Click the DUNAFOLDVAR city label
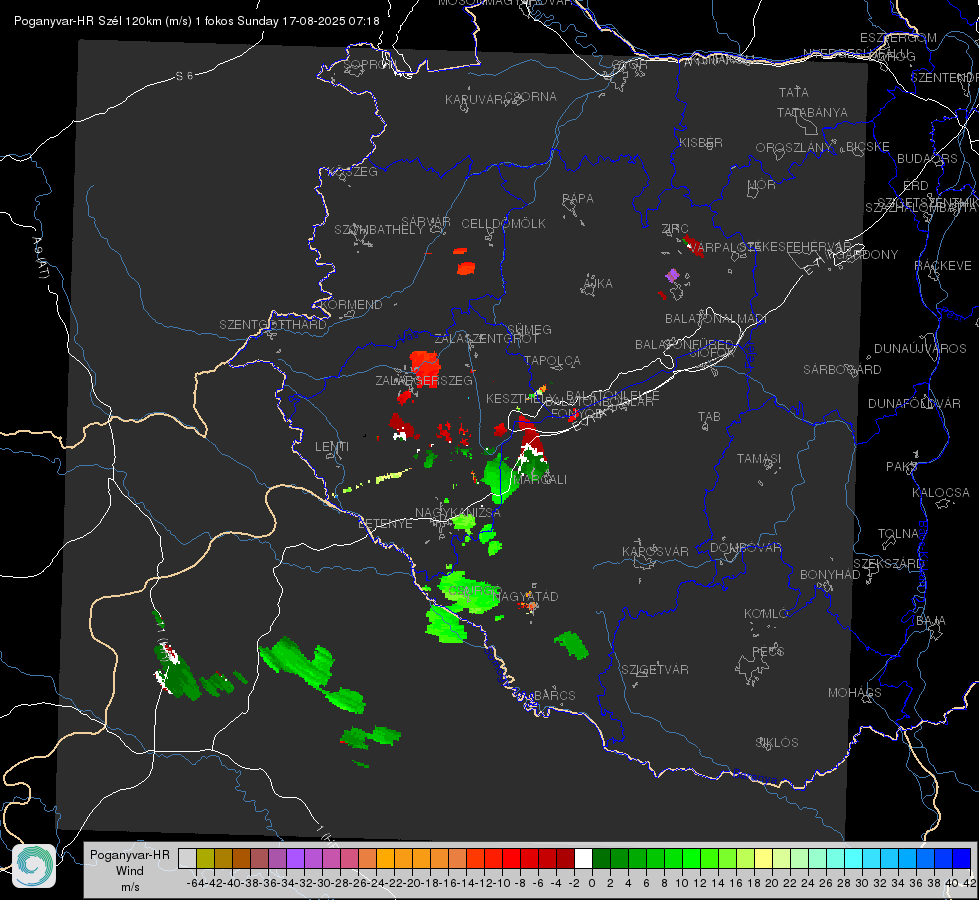Screen dimensions: 979x900 click(x=914, y=403)
